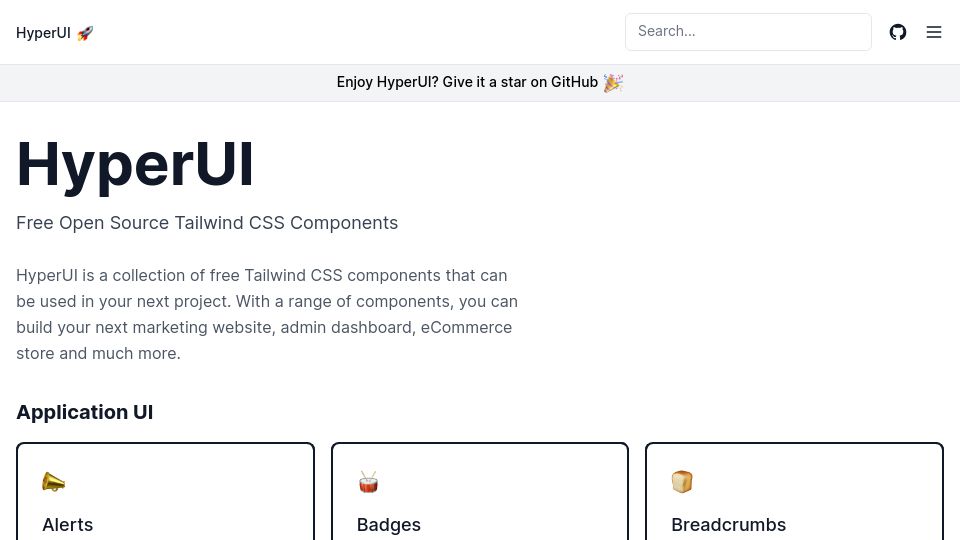Click the HyperUI description paragraph
The image size is (960, 540).
tap(267, 314)
